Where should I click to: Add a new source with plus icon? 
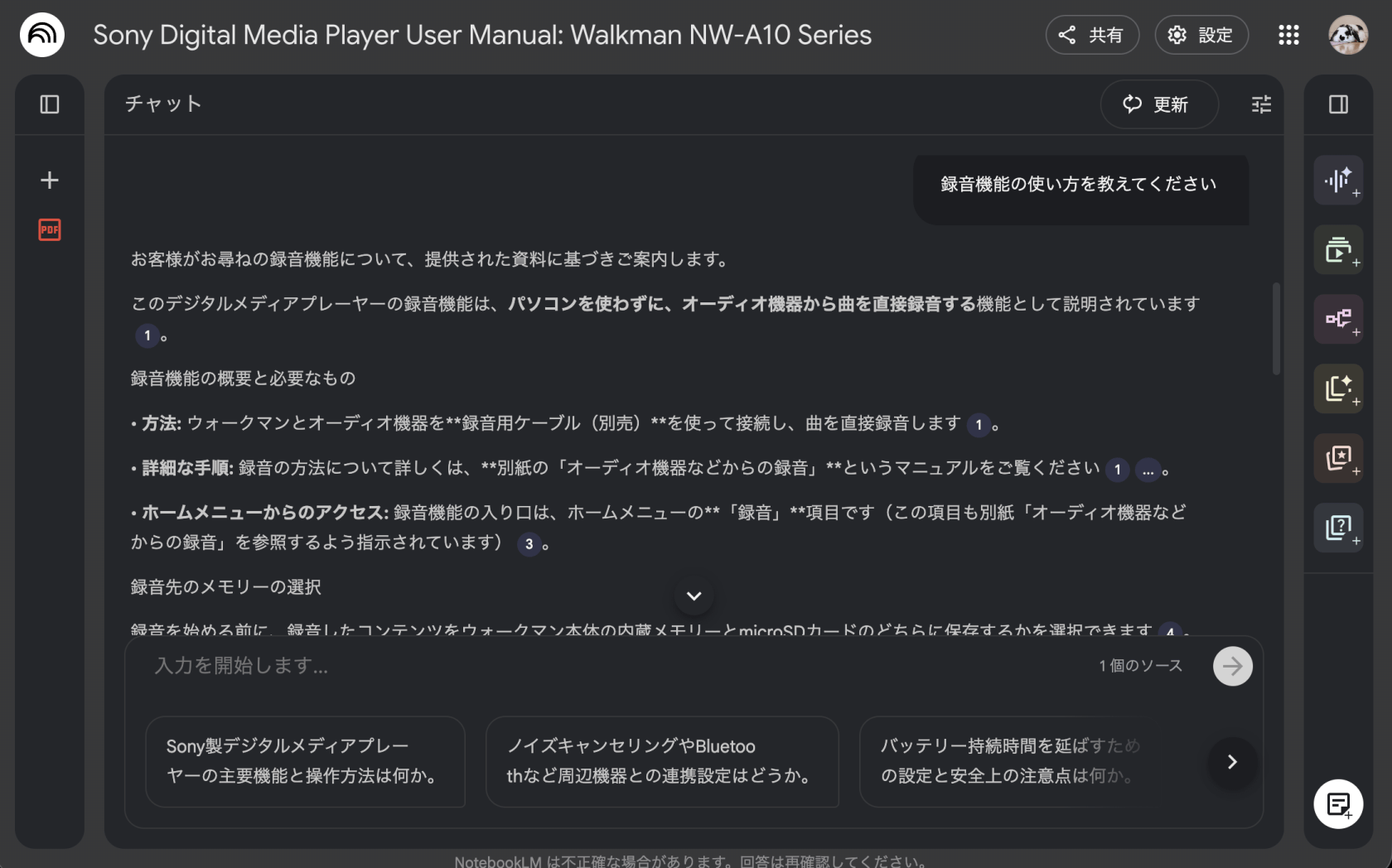pos(50,181)
